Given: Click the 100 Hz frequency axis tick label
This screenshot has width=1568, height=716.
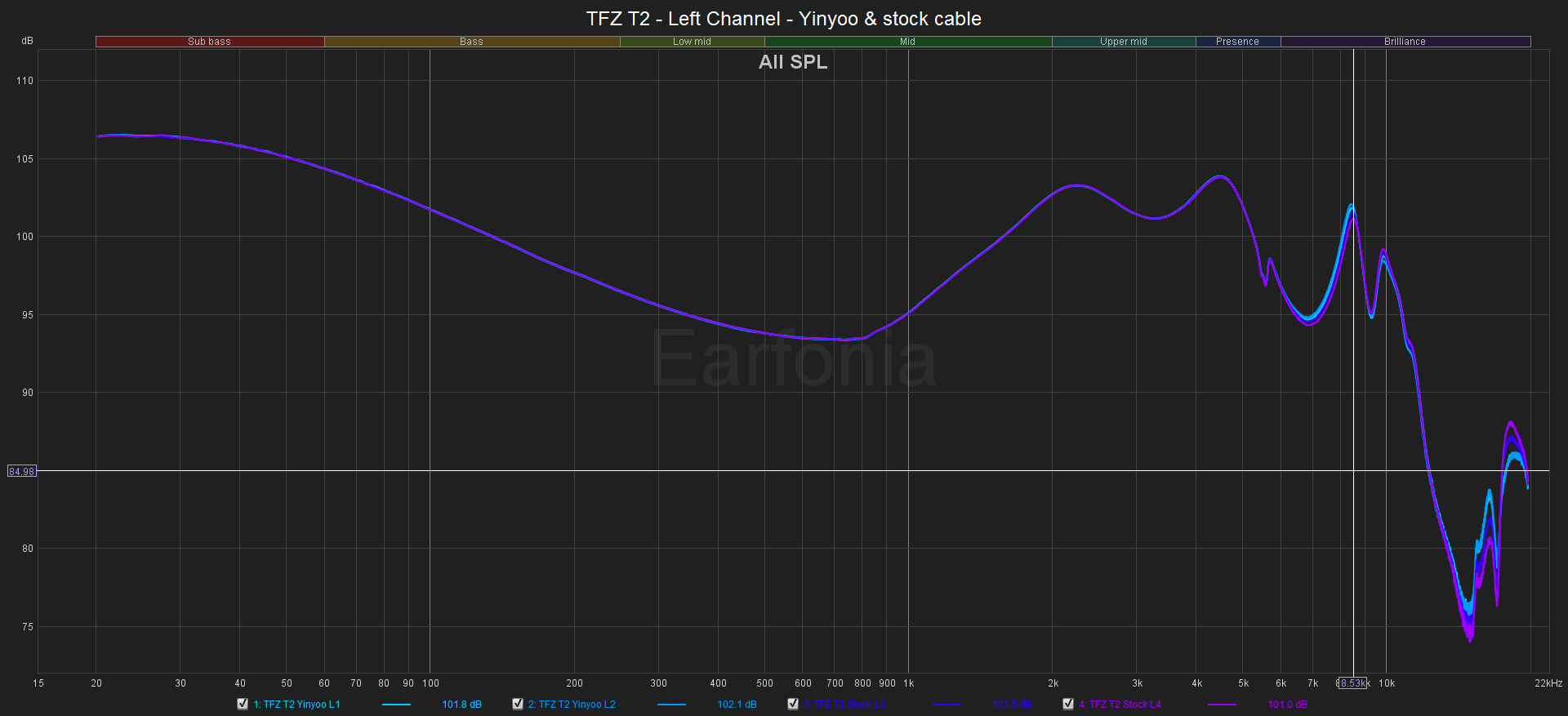Looking at the screenshot, I should pyautogui.click(x=430, y=683).
